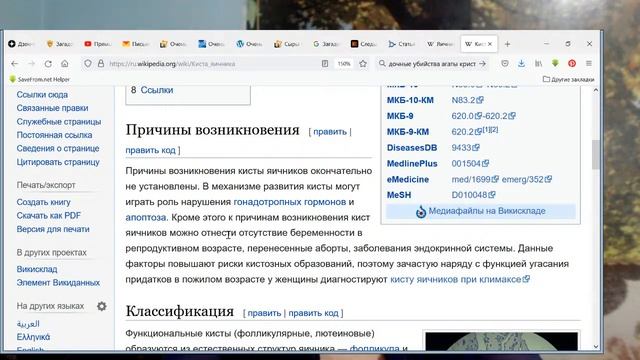640x360 pixels.
Task: Open a new tab with plus button
Action: pos(507,44)
